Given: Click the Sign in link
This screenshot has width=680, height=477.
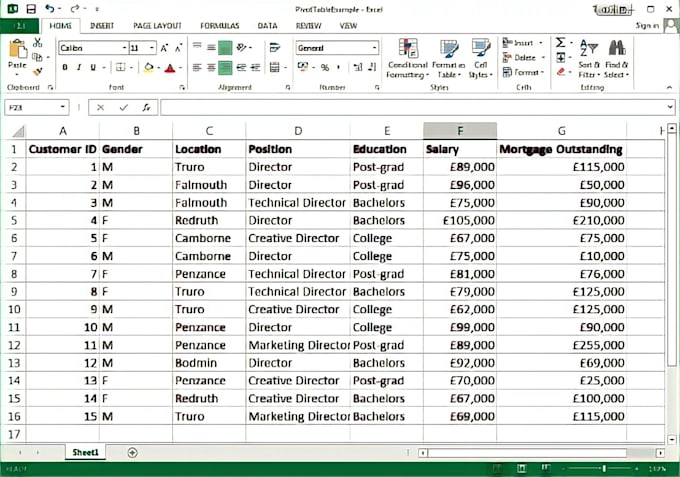Looking at the screenshot, I should pyautogui.click(x=647, y=24).
